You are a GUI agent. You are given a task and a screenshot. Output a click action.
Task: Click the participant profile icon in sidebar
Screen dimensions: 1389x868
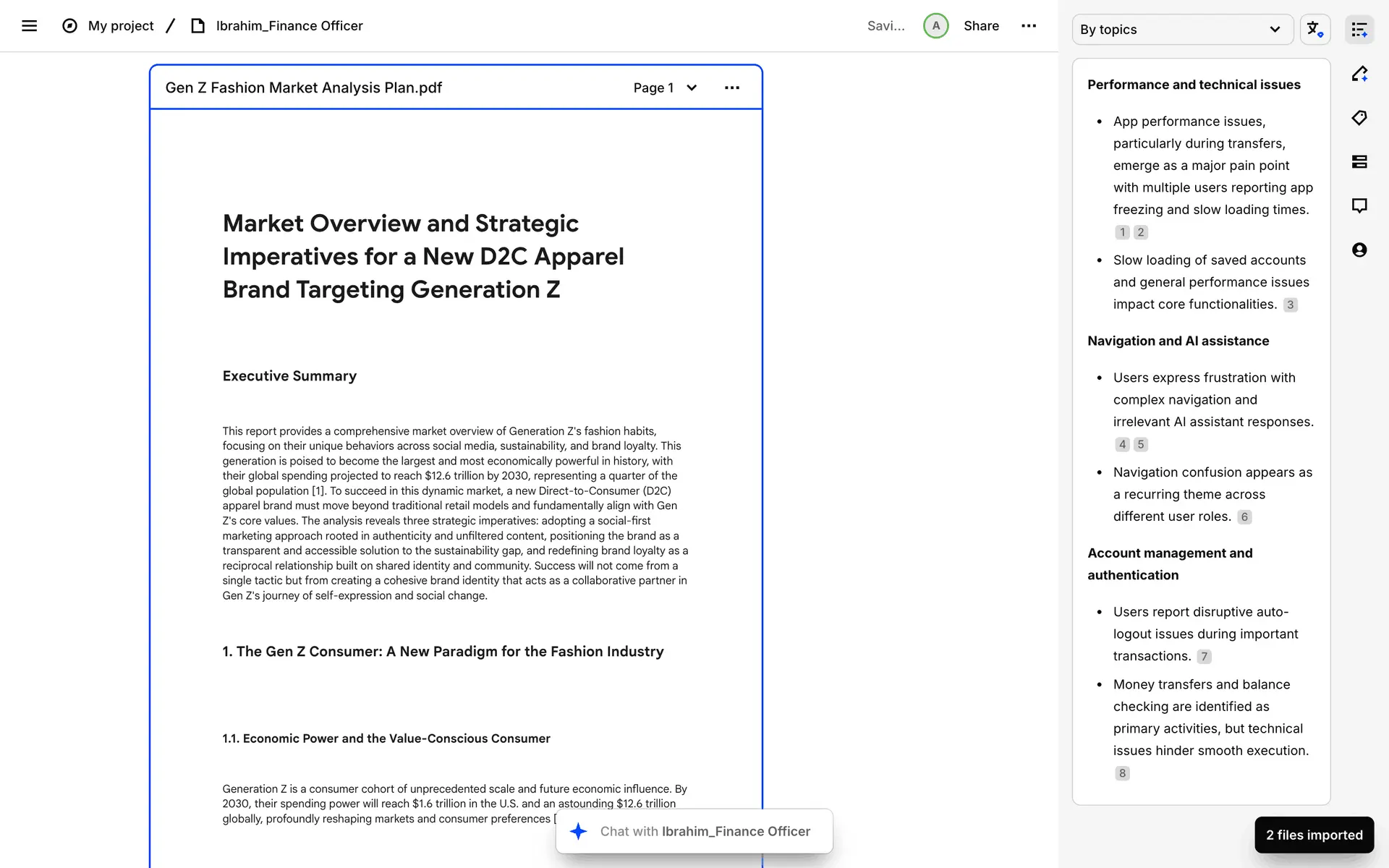click(x=1359, y=250)
